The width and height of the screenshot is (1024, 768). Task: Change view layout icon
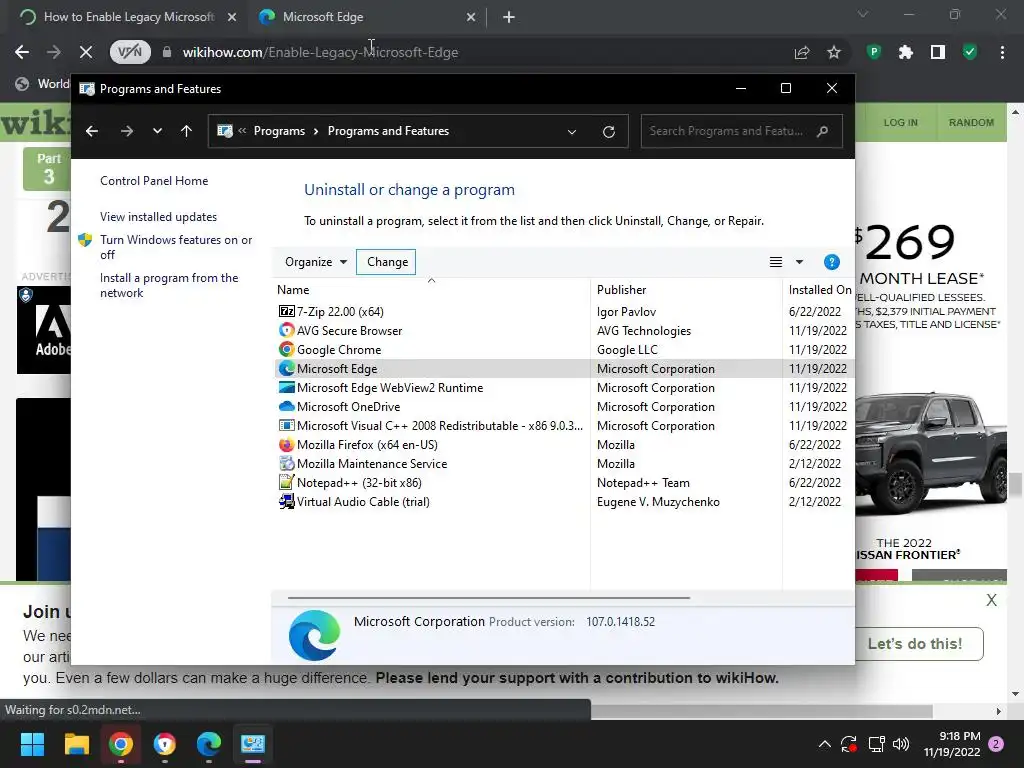point(776,262)
